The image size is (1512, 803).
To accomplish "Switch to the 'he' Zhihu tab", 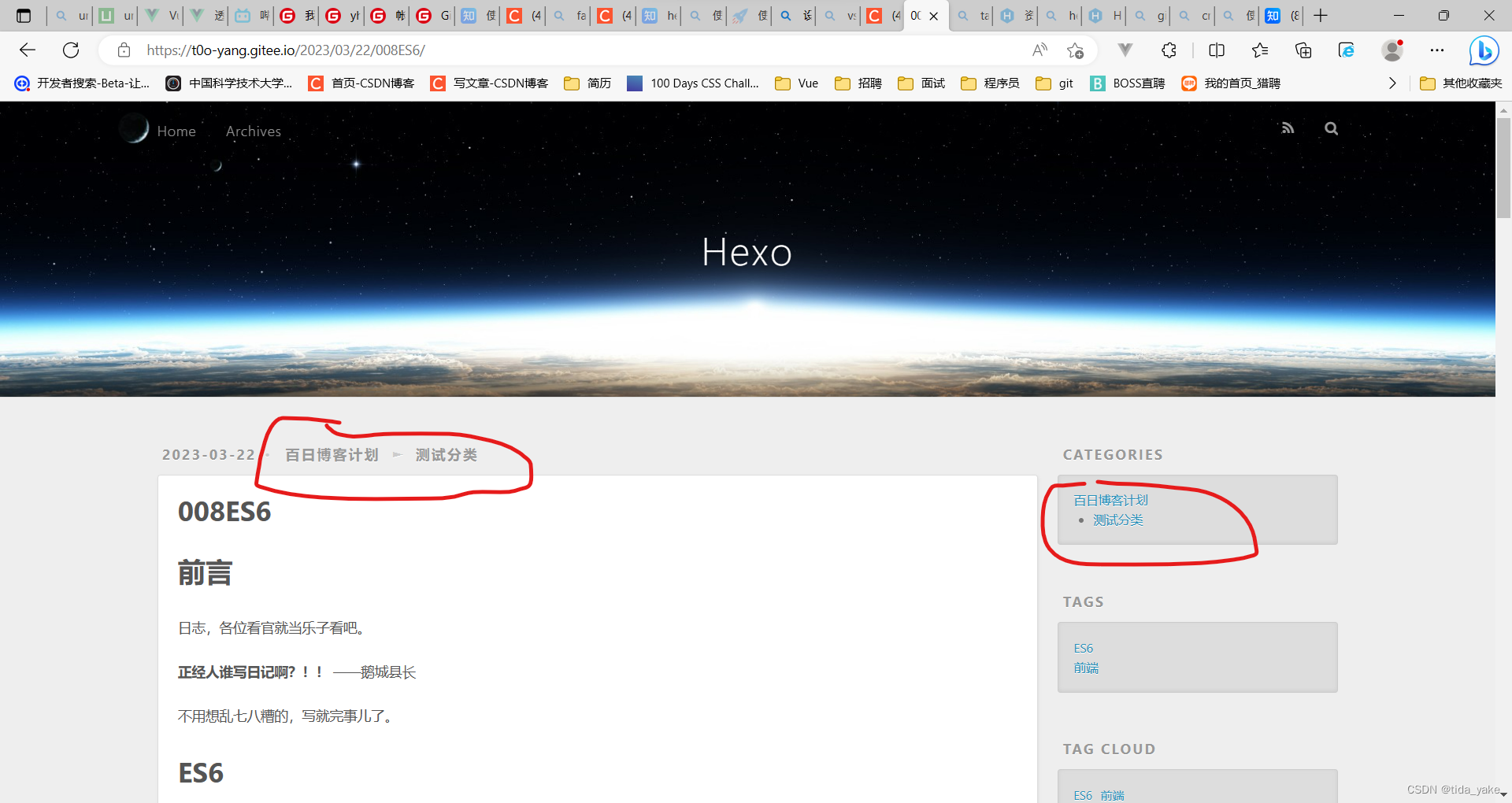I will (x=660, y=16).
